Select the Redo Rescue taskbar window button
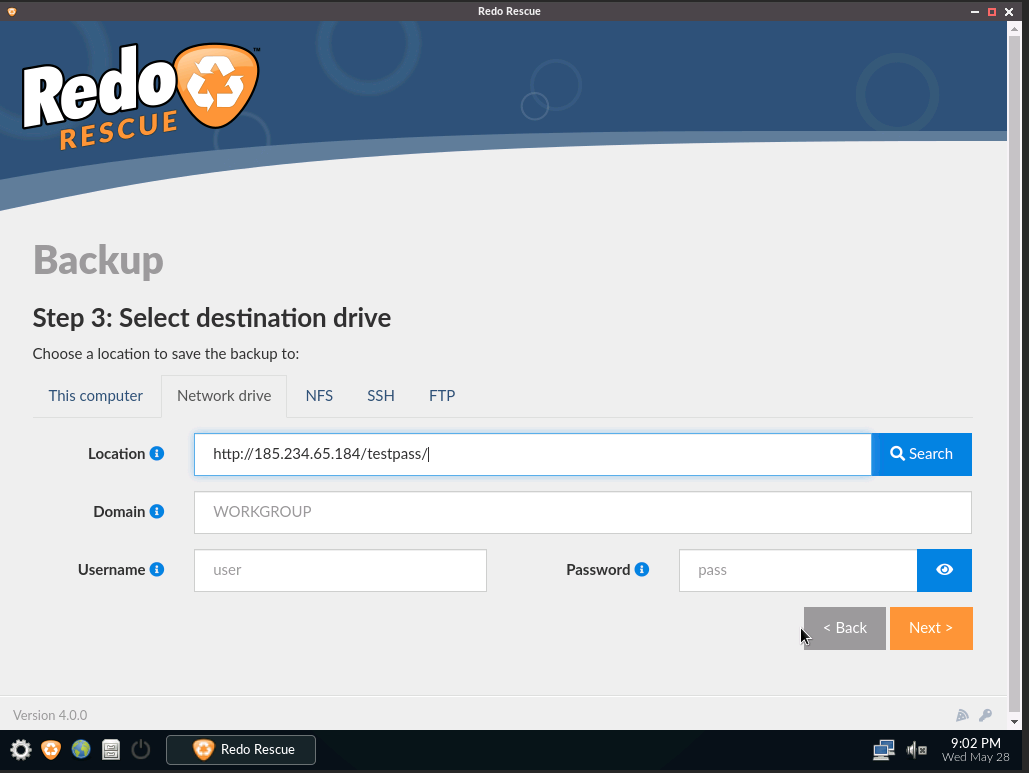This screenshot has height=773, width=1029. (x=241, y=749)
